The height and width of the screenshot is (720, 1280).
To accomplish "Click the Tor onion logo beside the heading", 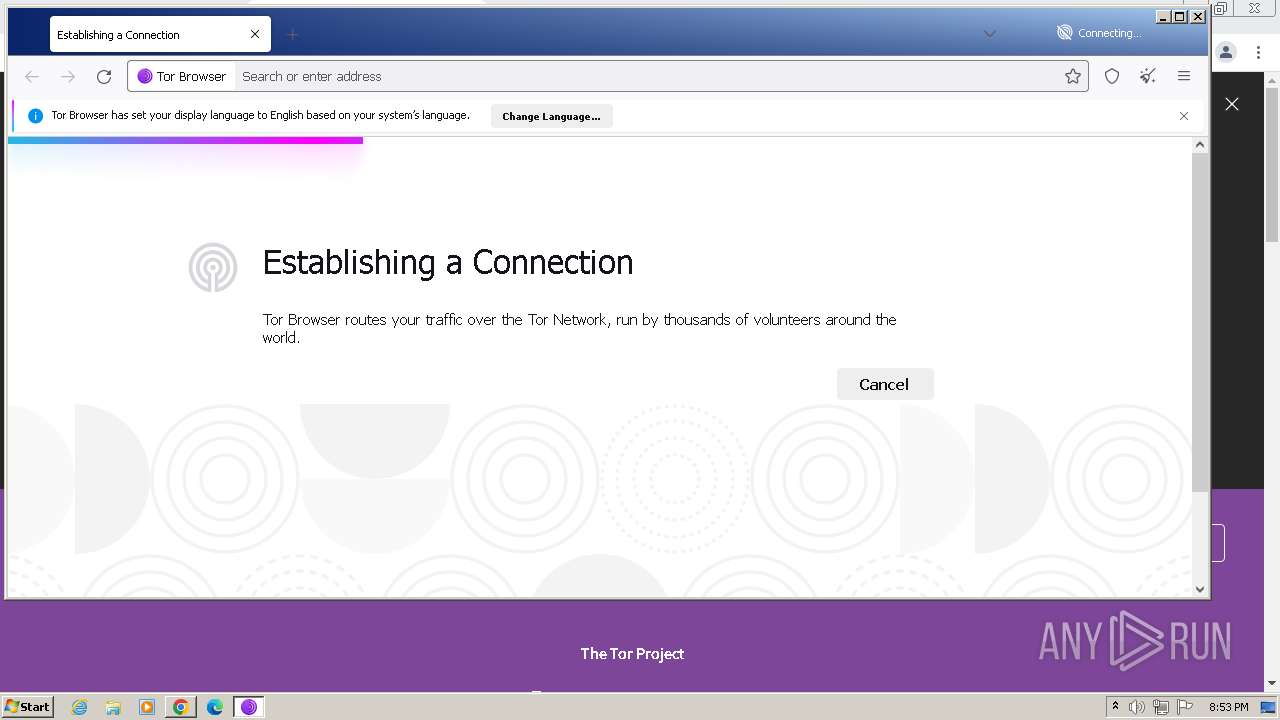I will 213,268.
